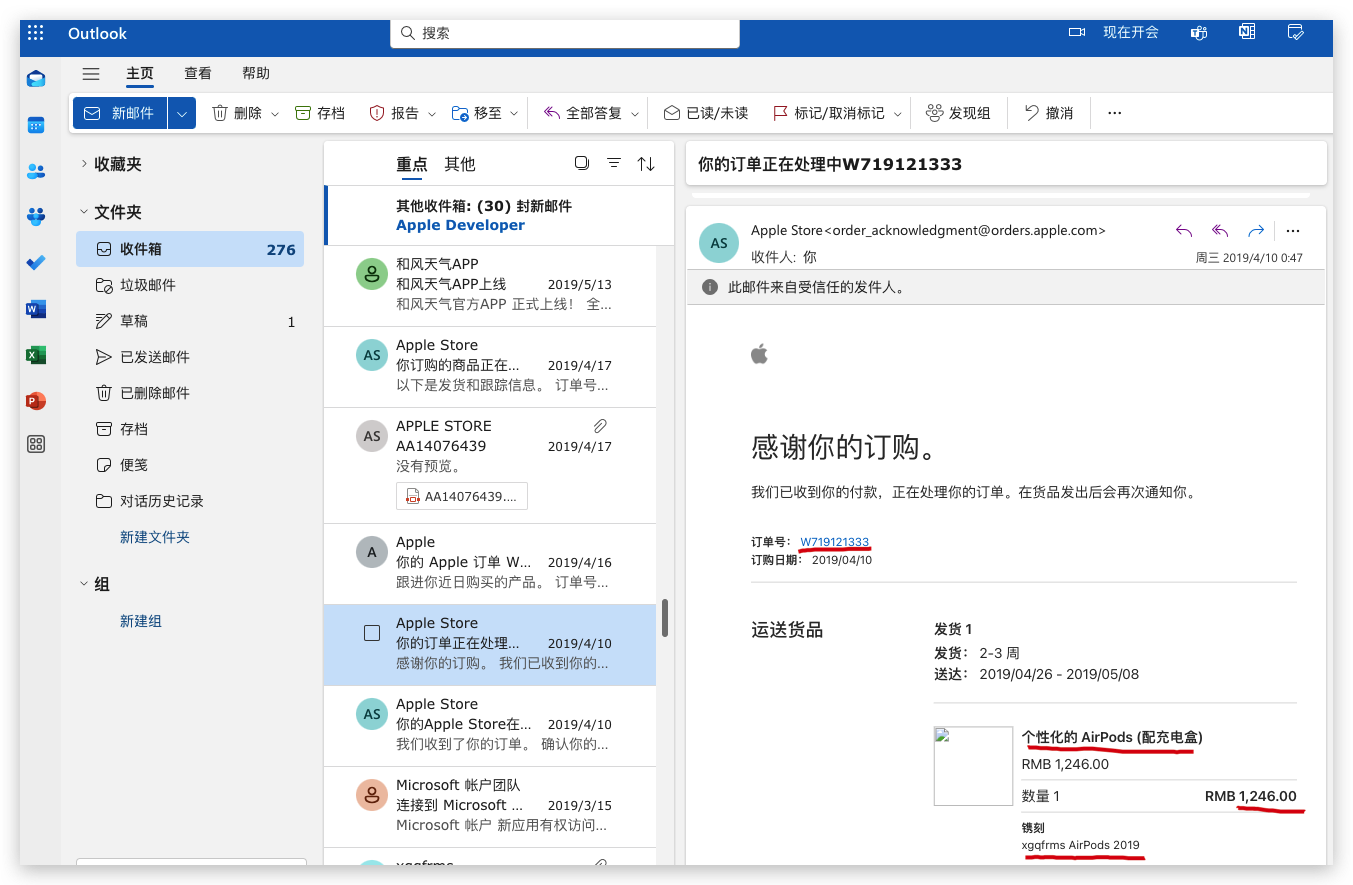Open People in the left app rail
This screenshot has height=885, width=1353.
point(36,171)
